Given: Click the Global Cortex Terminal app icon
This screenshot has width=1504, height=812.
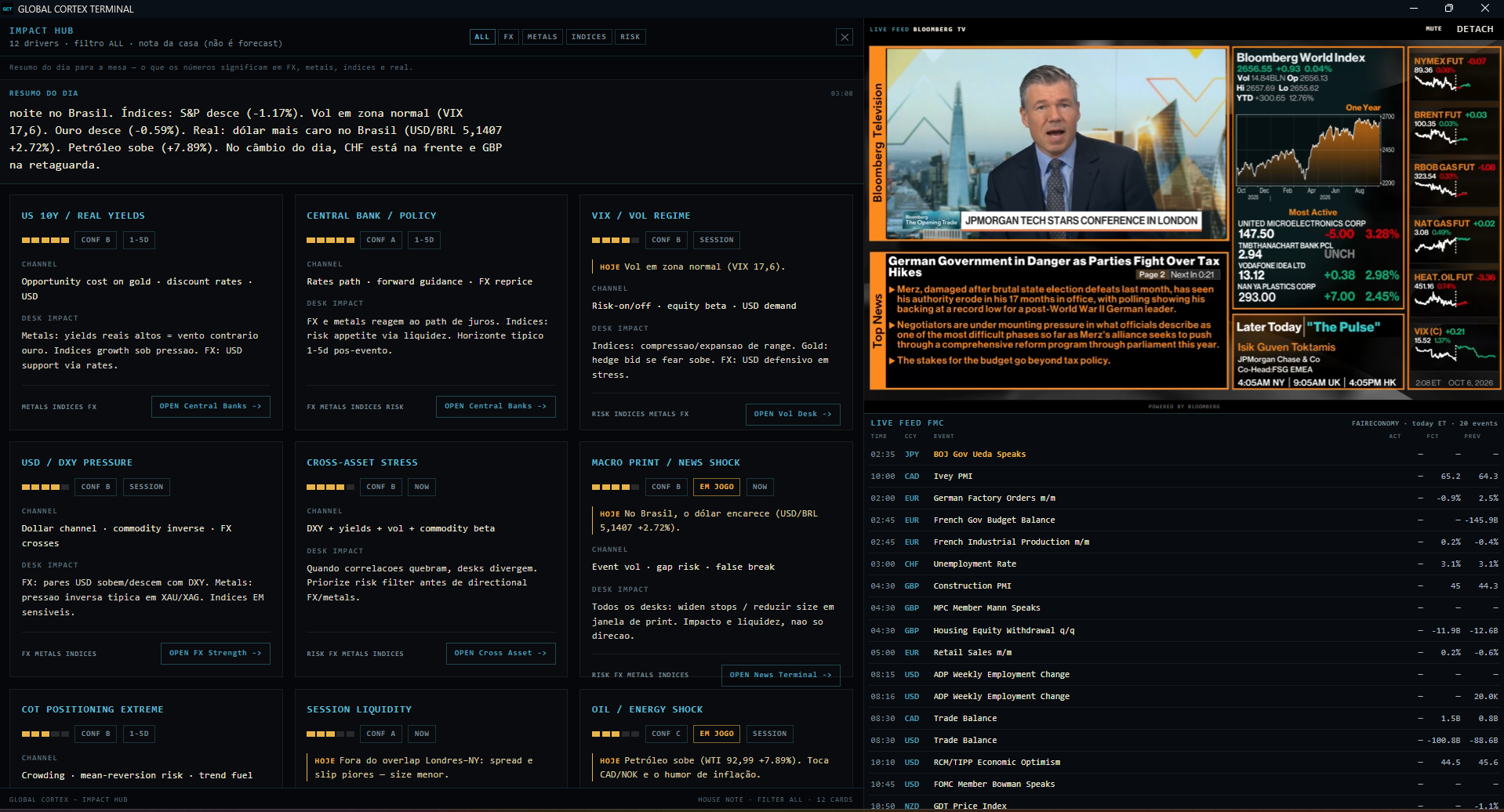Looking at the screenshot, I should [x=8, y=9].
